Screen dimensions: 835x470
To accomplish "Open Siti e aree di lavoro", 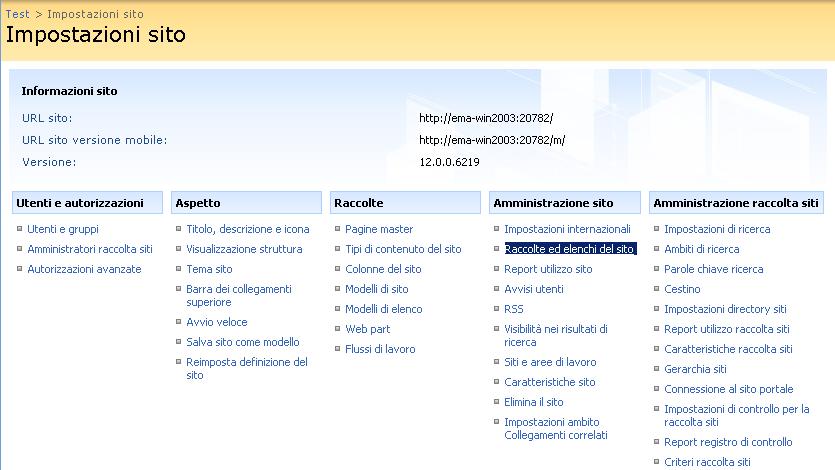I will [x=550, y=362].
